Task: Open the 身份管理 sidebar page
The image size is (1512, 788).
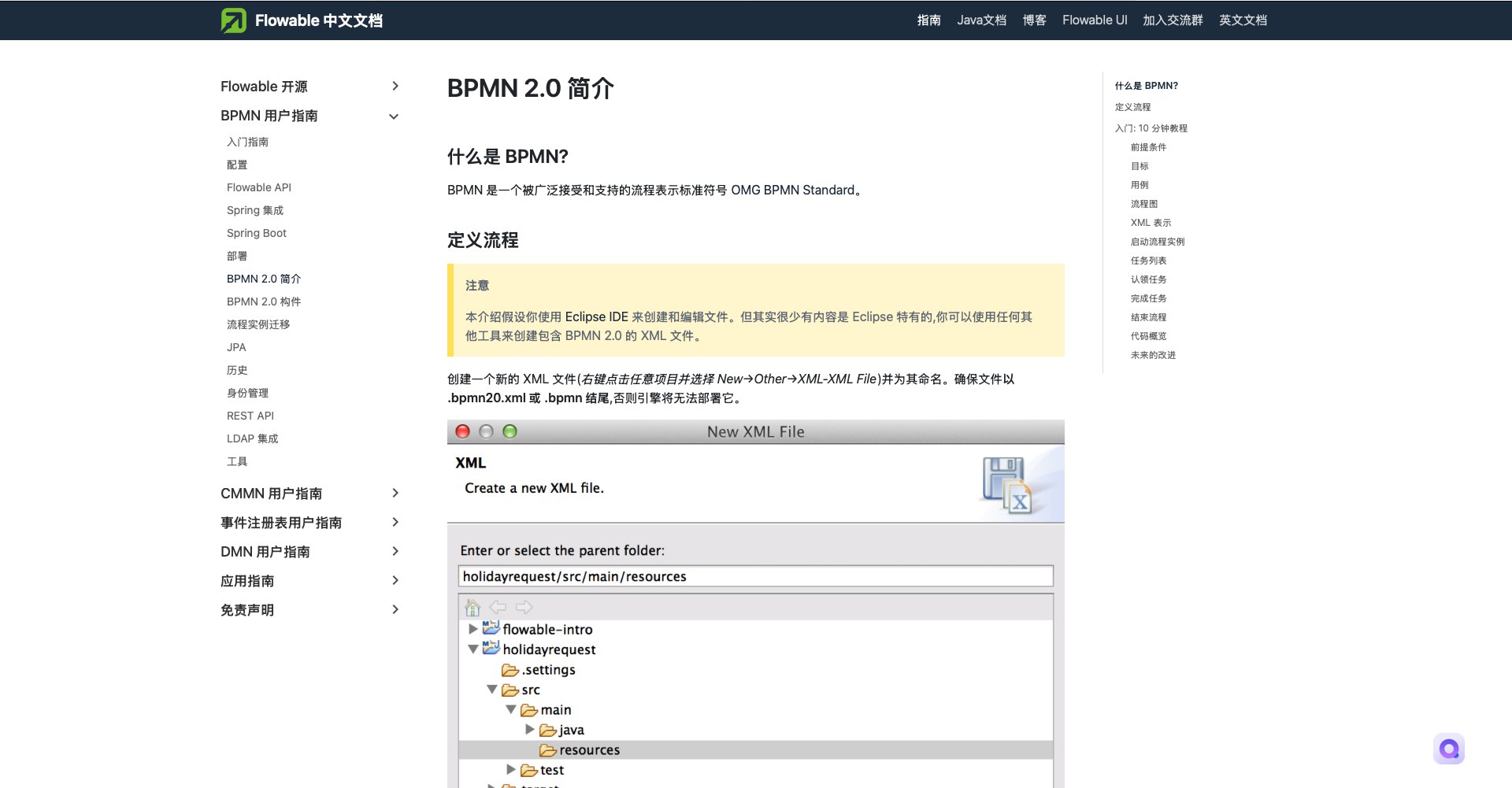Action: [247, 393]
